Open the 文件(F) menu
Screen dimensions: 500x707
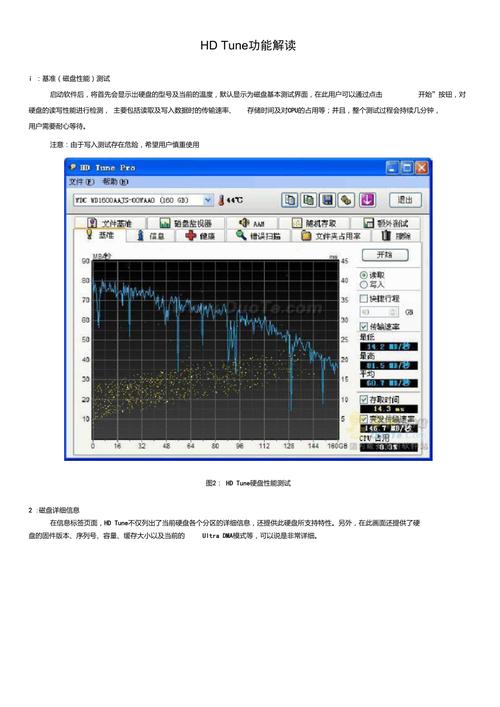81,182
